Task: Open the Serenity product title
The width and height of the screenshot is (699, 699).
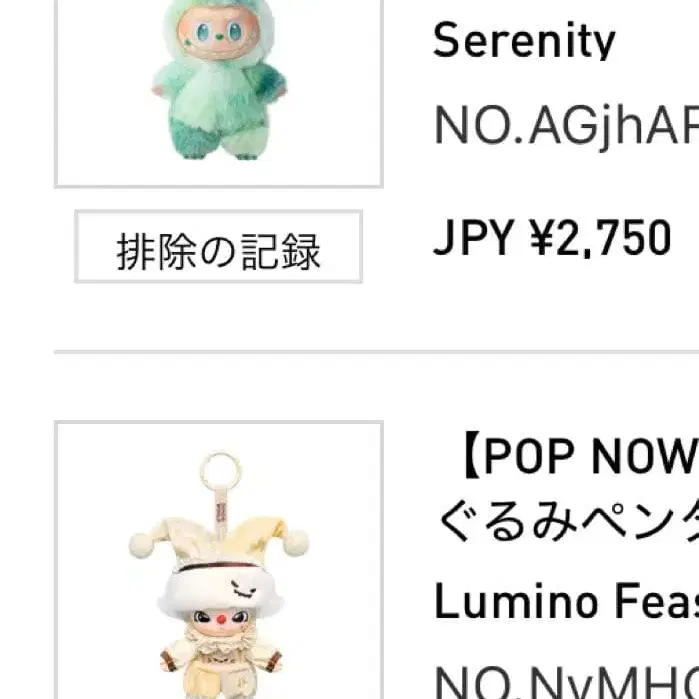Action: tap(524, 40)
